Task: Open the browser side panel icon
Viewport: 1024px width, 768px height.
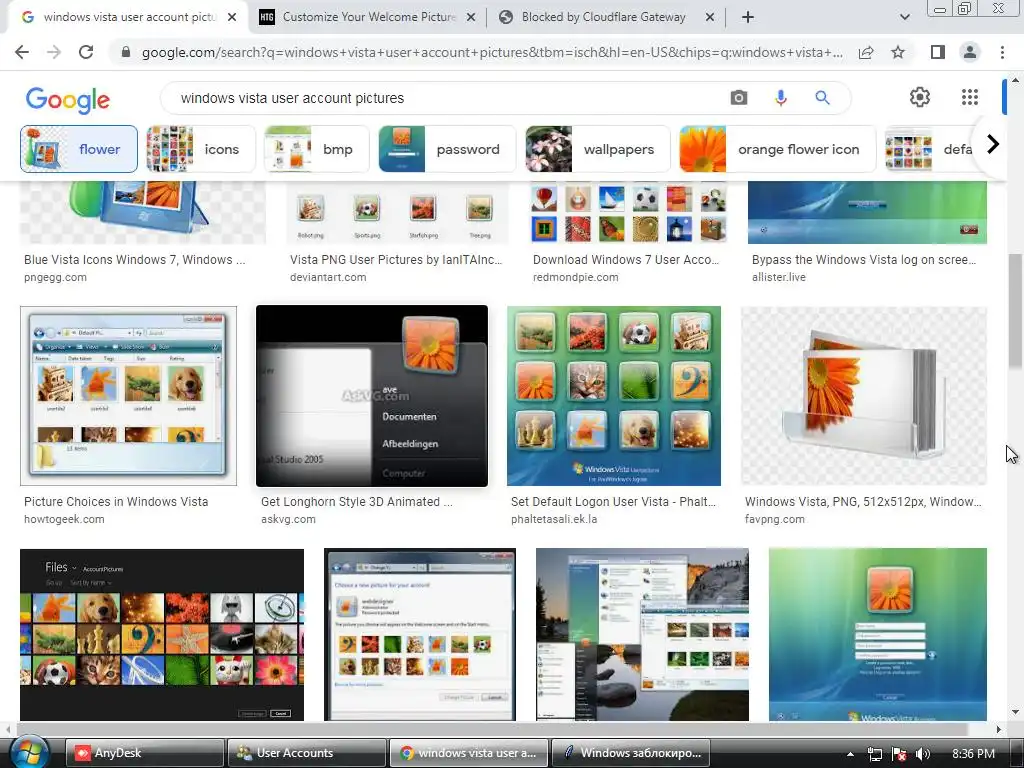Action: 937,52
